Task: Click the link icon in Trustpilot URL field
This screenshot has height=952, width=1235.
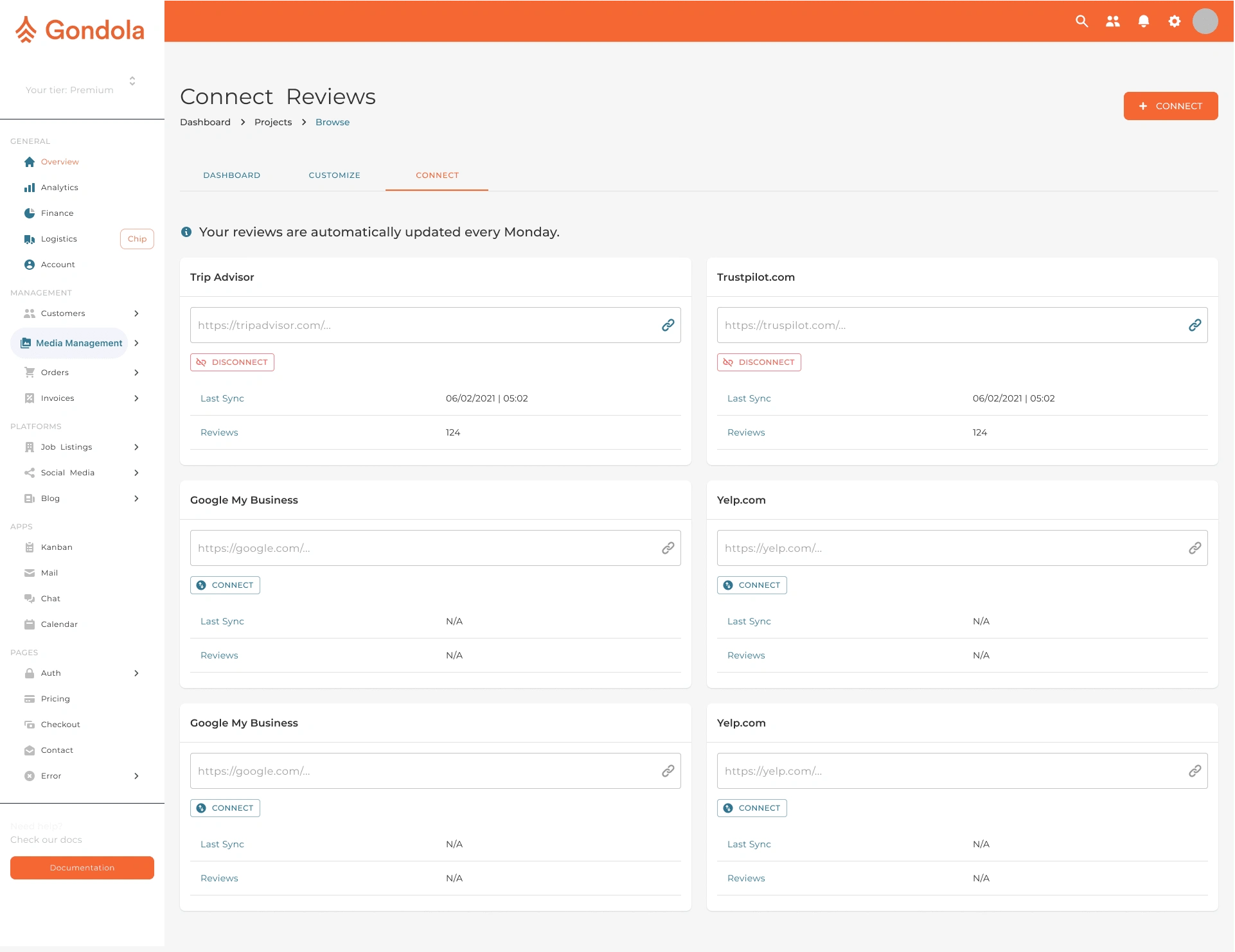Action: click(1195, 325)
